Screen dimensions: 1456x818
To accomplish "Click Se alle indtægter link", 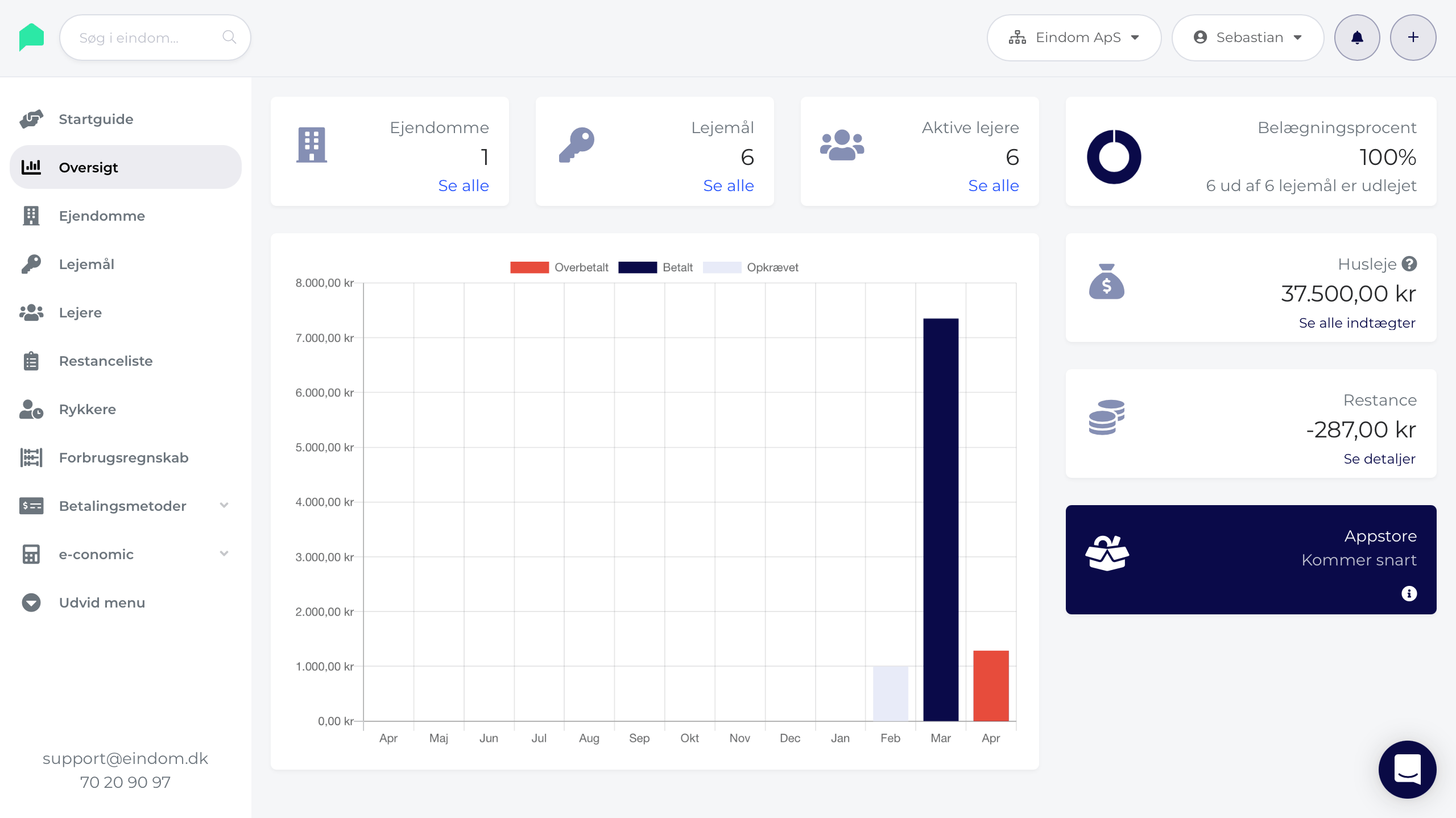I will click(x=1356, y=323).
